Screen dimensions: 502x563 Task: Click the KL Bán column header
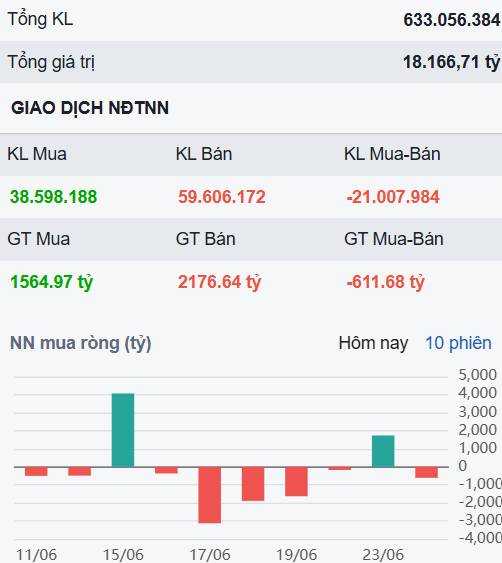(x=204, y=154)
